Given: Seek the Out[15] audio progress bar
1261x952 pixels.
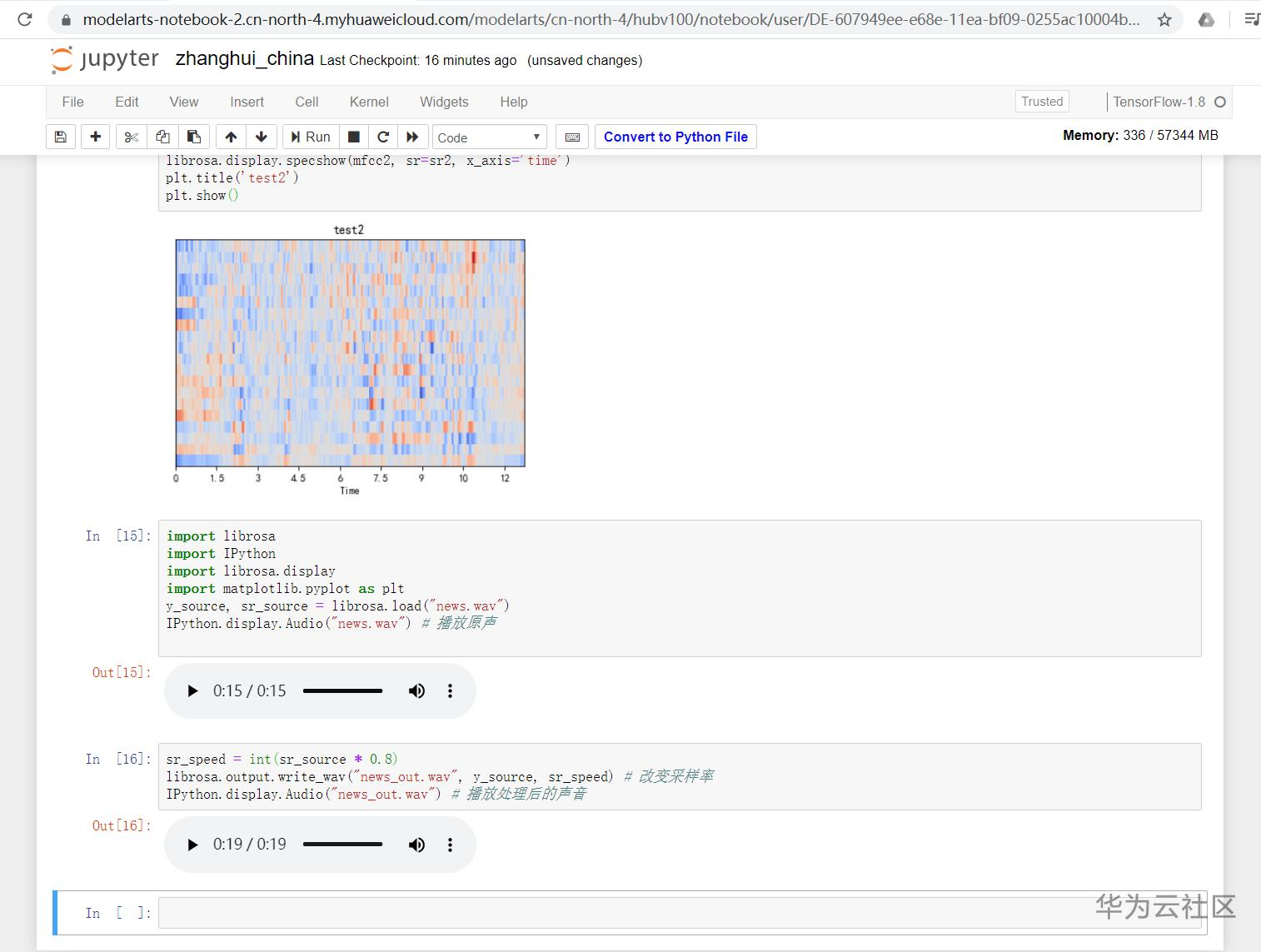Looking at the screenshot, I should point(342,690).
